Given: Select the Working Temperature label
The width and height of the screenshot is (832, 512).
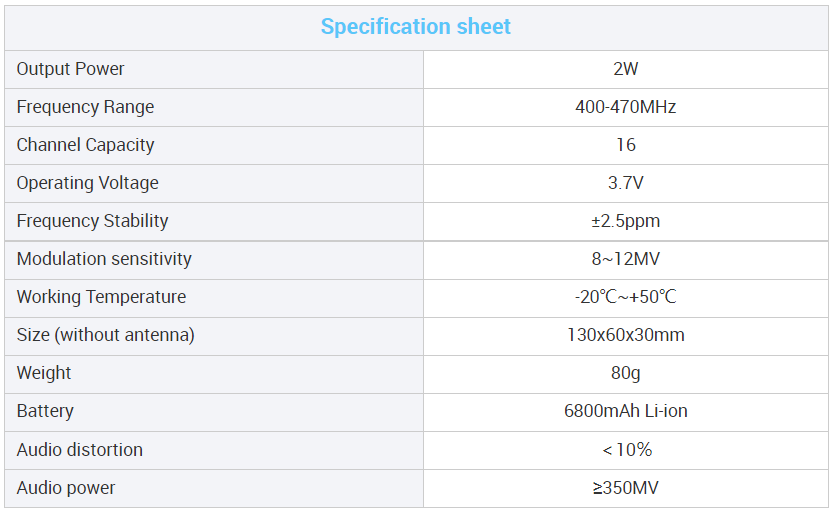Looking at the screenshot, I should tap(101, 297).
